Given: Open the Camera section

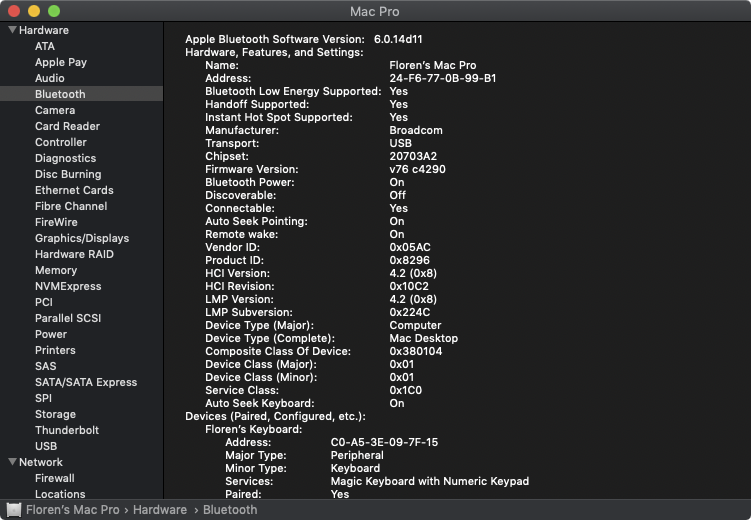Looking at the screenshot, I should pyautogui.click(x=55, y=110).
